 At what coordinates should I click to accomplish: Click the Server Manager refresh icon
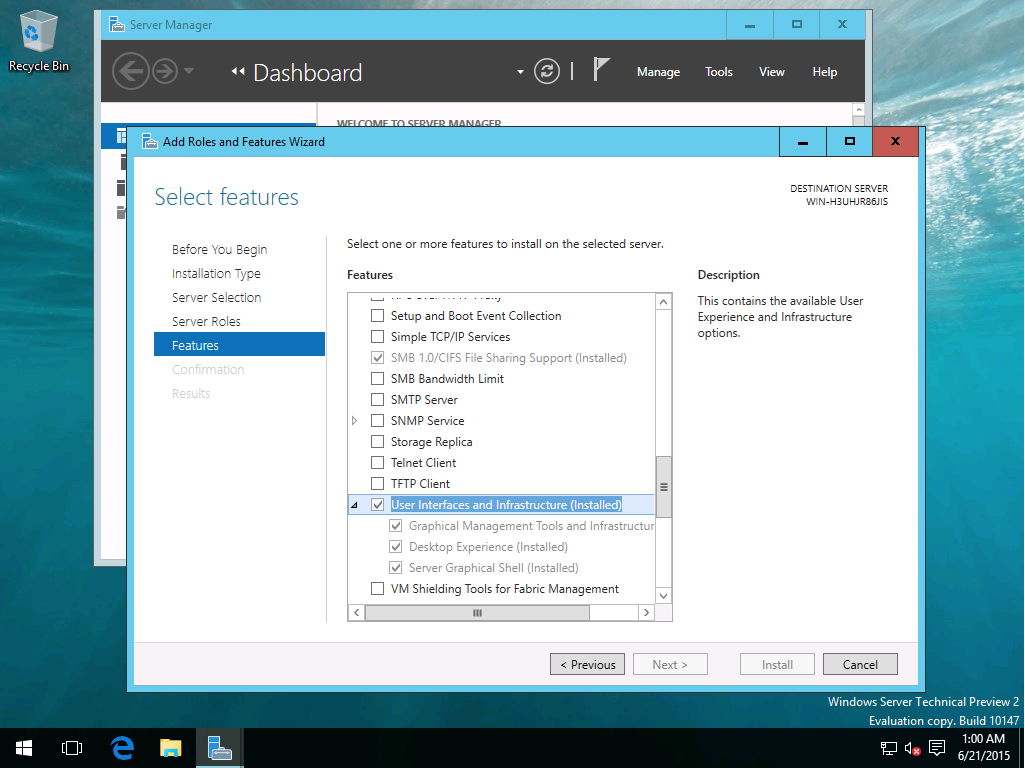(x=547, y=71)
